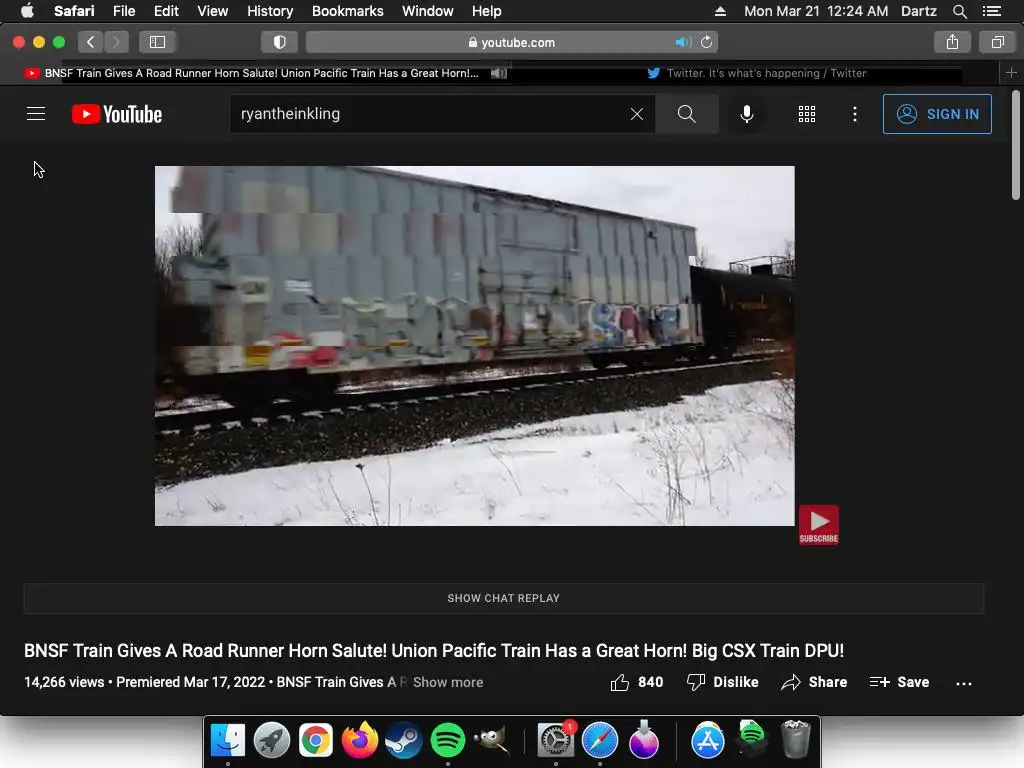This screenshot has height=768, width=1024.
Task: Open the History menu
Action: [270, 11]
